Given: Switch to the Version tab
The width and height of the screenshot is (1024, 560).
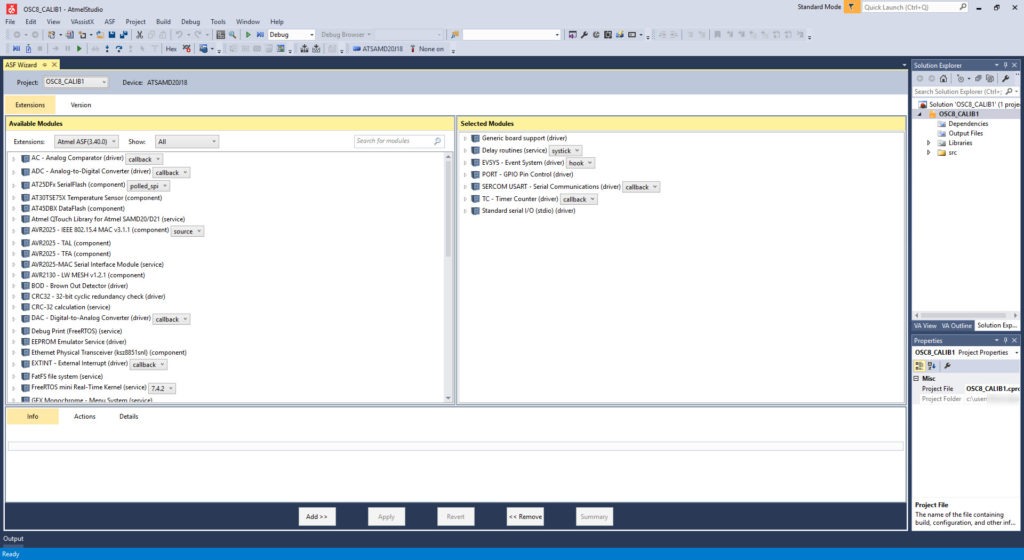Looking at the screenshot, I should click(81, 105).
